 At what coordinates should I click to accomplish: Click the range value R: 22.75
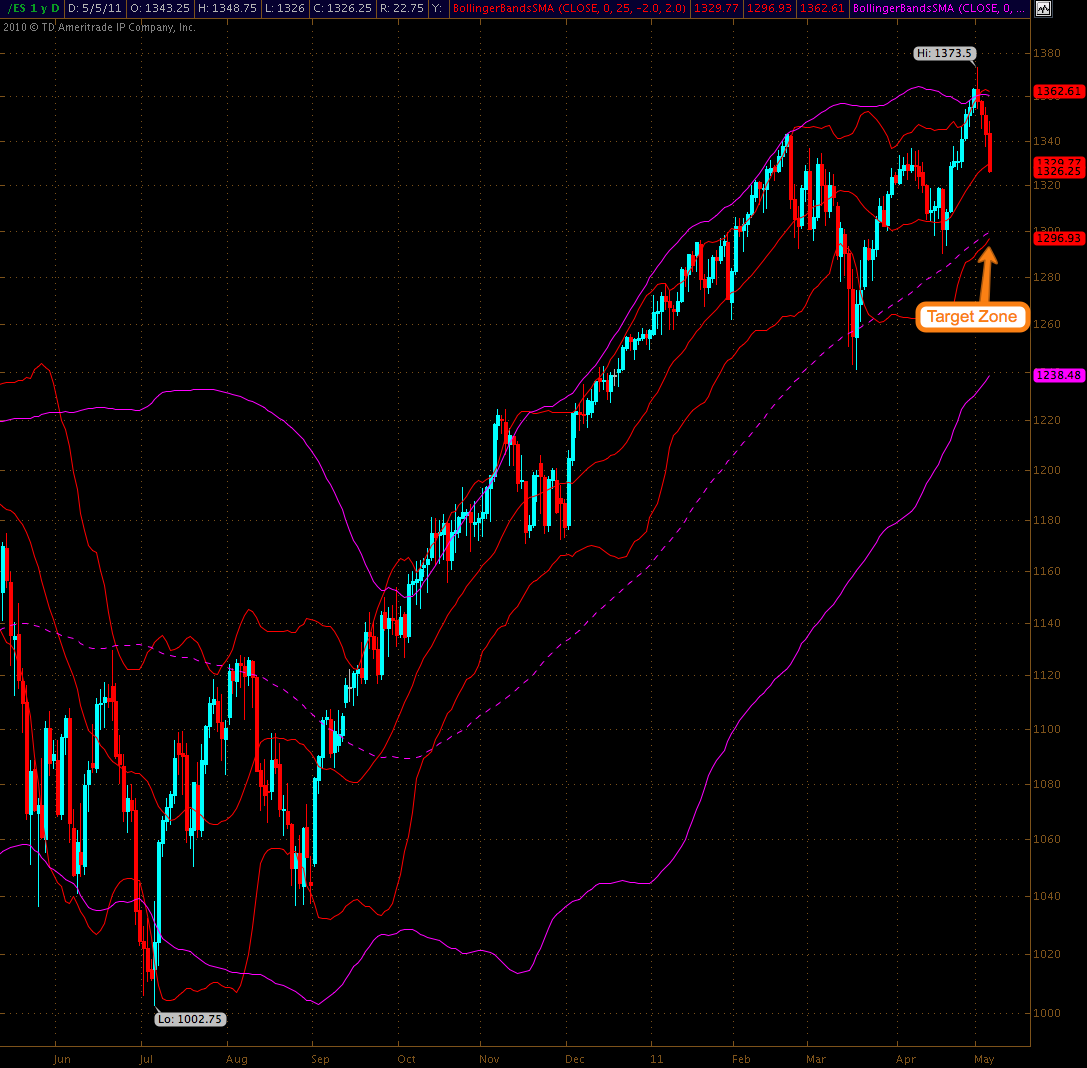[x=401, y=8]
